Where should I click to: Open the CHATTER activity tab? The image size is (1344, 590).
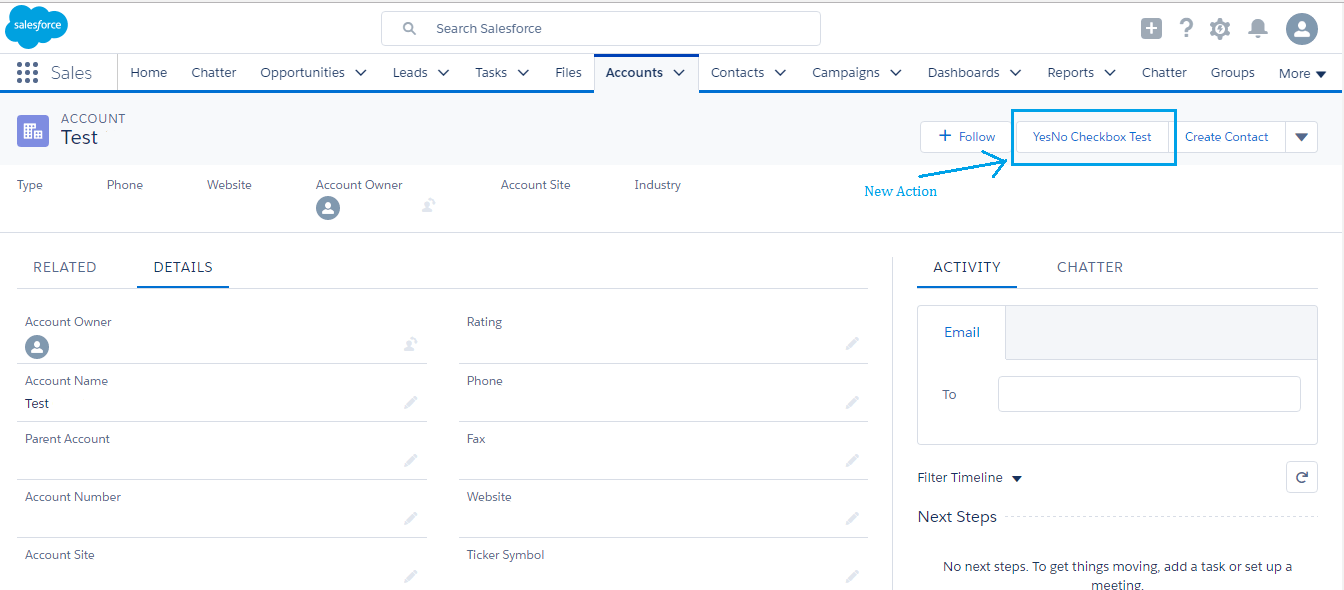[1089, 267]
